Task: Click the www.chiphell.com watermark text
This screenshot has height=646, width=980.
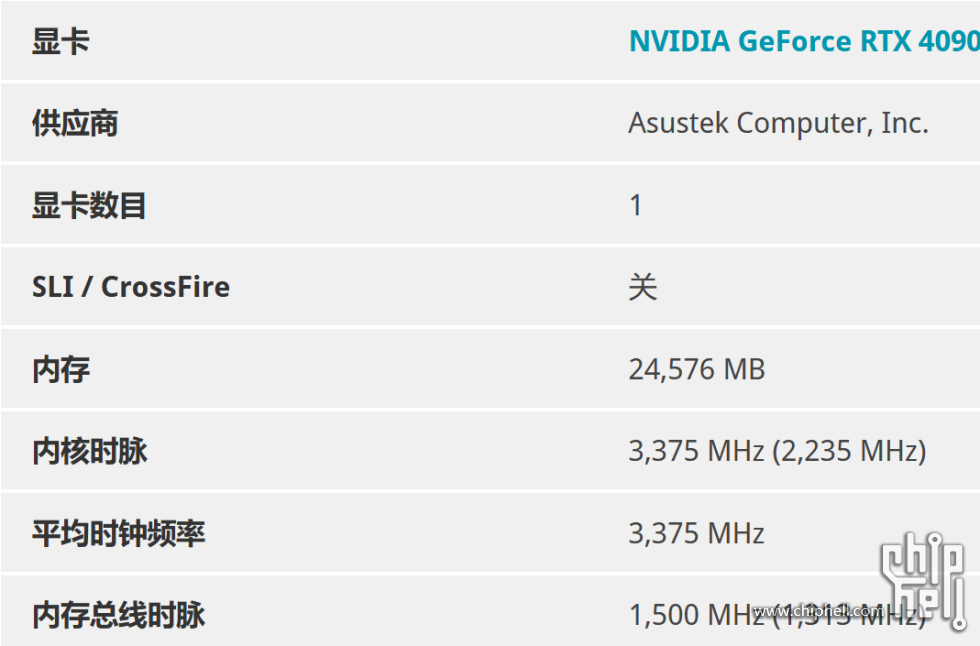Action: [819, 611]
